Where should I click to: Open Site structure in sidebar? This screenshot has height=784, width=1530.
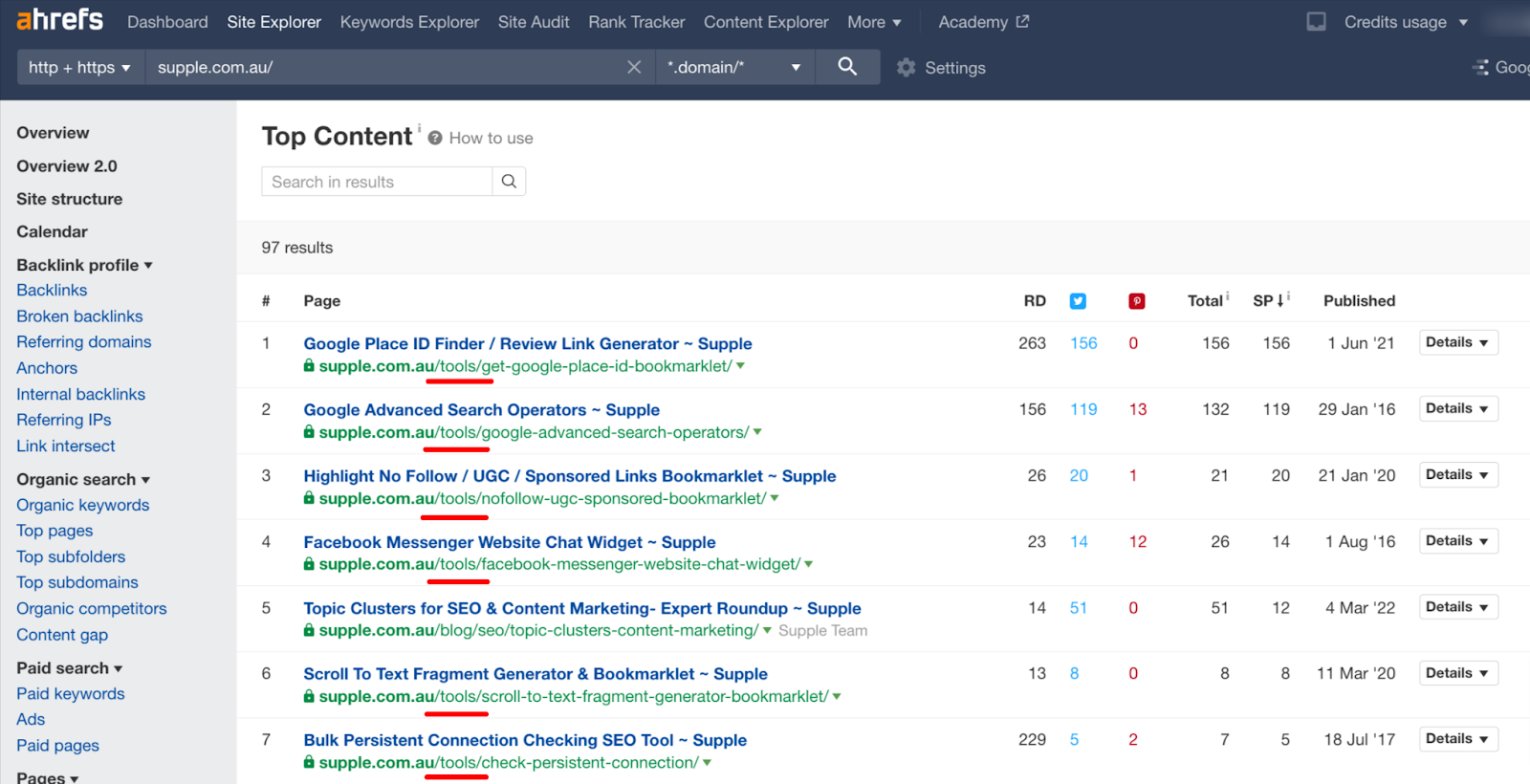70,199
